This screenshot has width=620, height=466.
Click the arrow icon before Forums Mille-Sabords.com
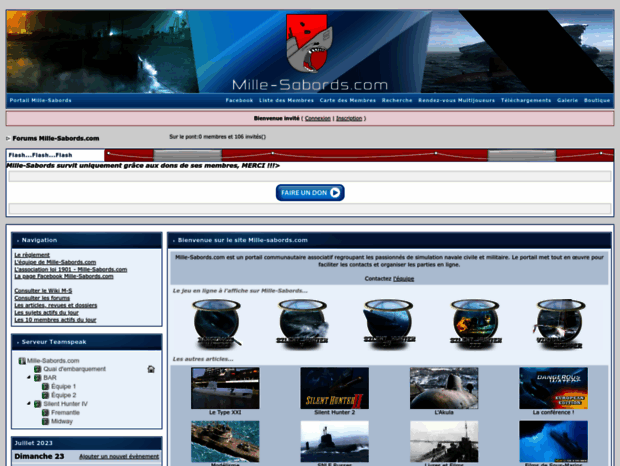(8, 138)
